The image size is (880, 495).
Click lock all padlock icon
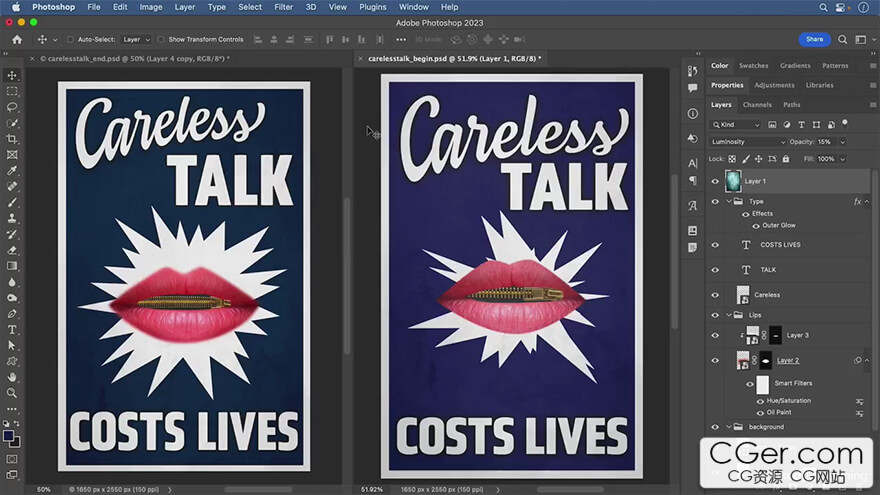point(786,159)
